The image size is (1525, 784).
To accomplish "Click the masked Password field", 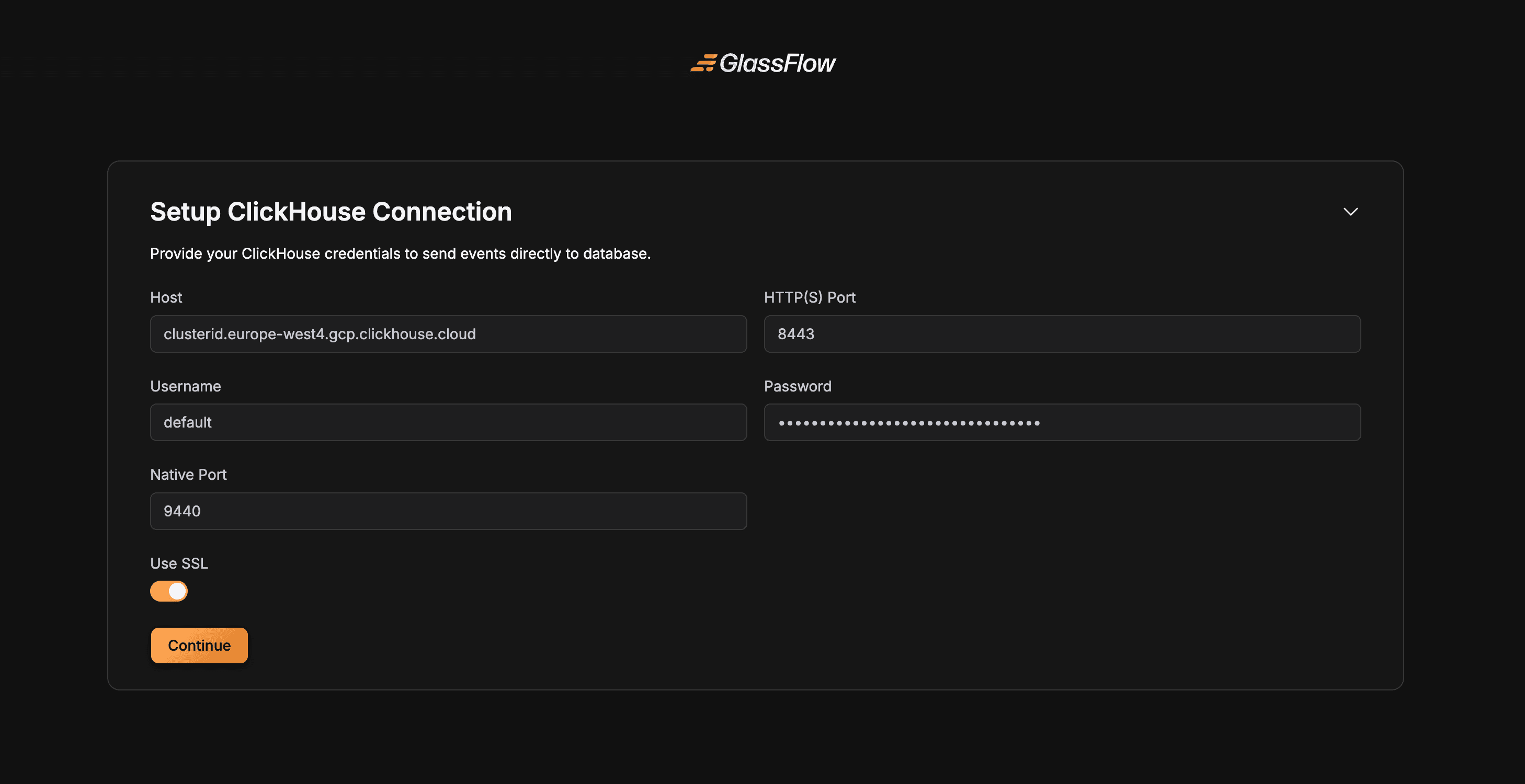I will click(1062, 422).
